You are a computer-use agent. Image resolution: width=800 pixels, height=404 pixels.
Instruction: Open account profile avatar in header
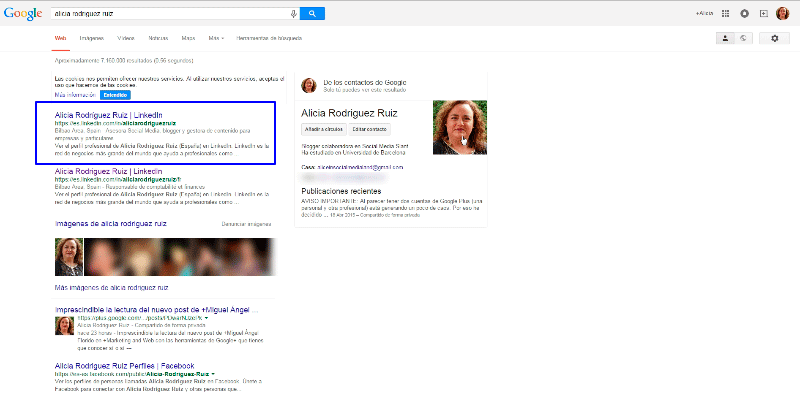click(783, 13)
